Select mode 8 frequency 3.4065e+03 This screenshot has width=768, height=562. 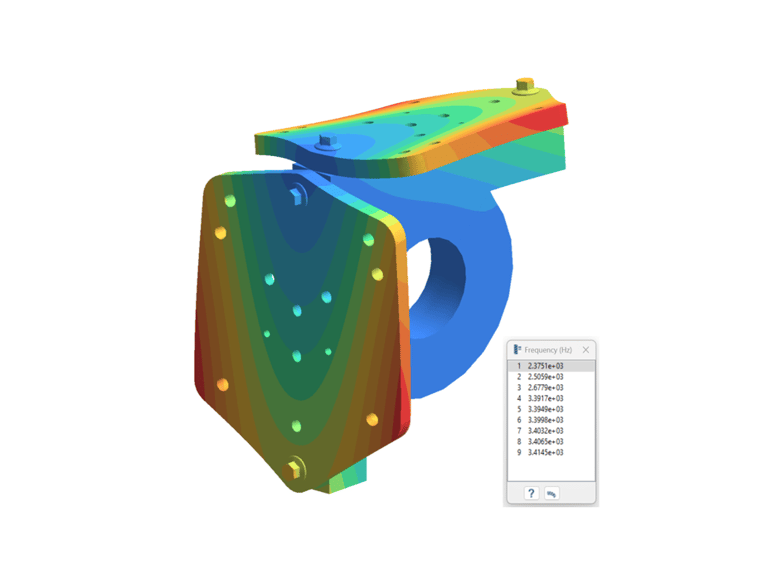pos(552,441)
